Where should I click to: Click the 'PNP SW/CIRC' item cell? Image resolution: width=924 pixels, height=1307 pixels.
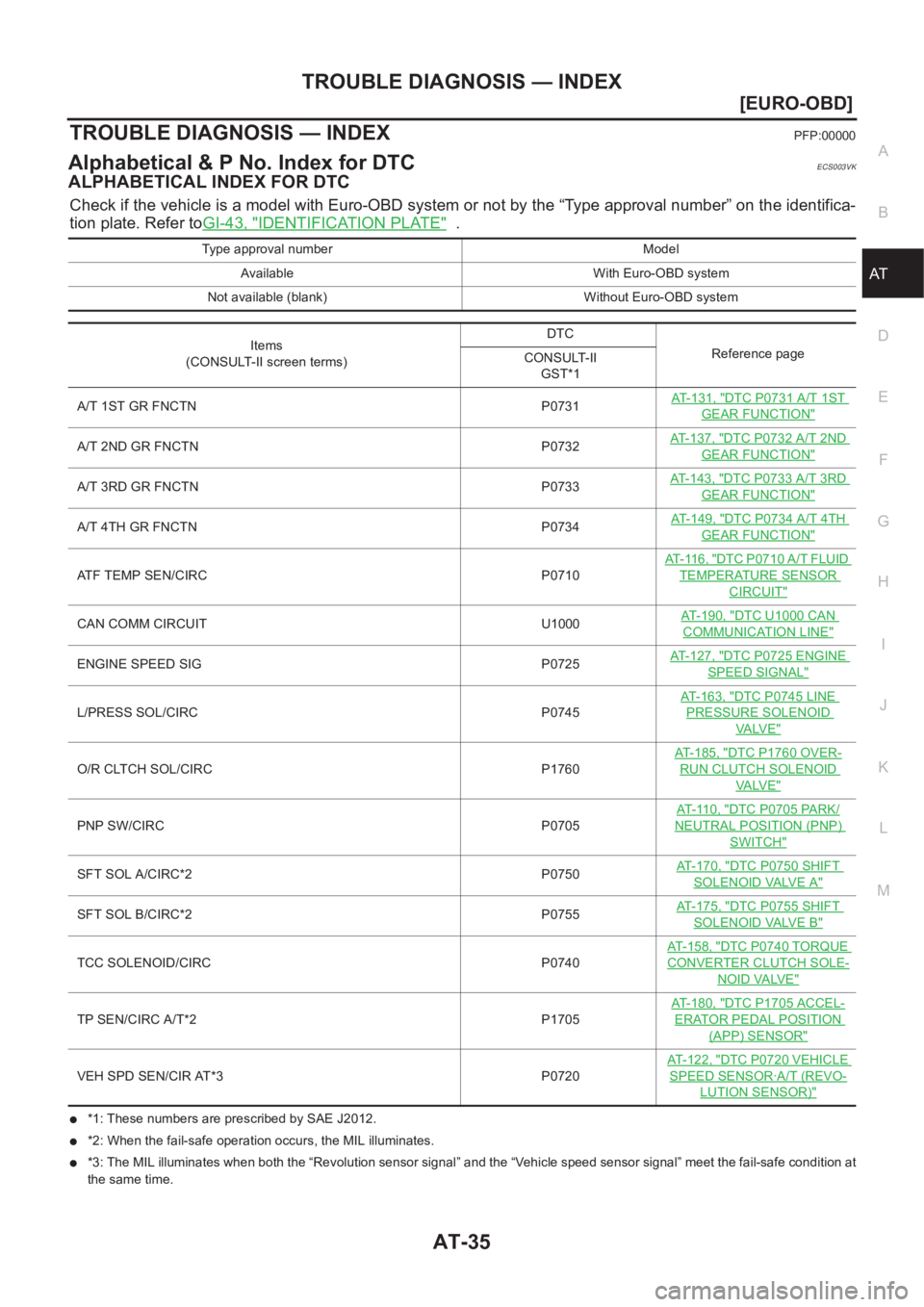(x=264, y=827)
